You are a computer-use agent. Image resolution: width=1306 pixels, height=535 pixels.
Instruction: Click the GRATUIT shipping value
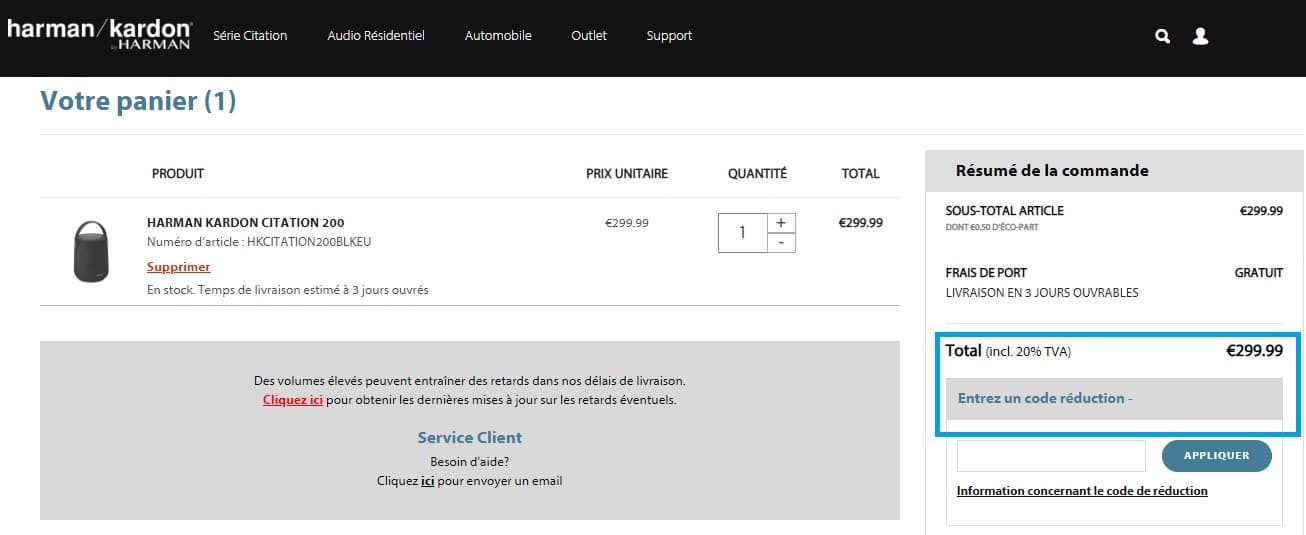pyautogui.click(x=1259, y=272)
